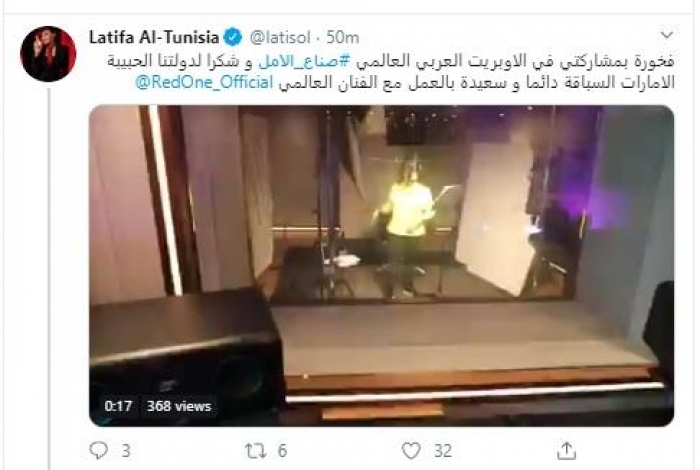Open the 50m tweet timestamp
The image size is (700, 470).
click(342, 37)
